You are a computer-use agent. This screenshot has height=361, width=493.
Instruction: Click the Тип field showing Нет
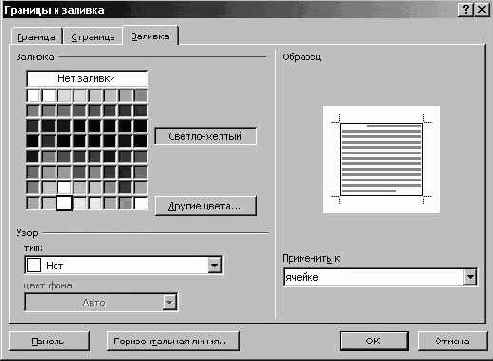[123, 265]
